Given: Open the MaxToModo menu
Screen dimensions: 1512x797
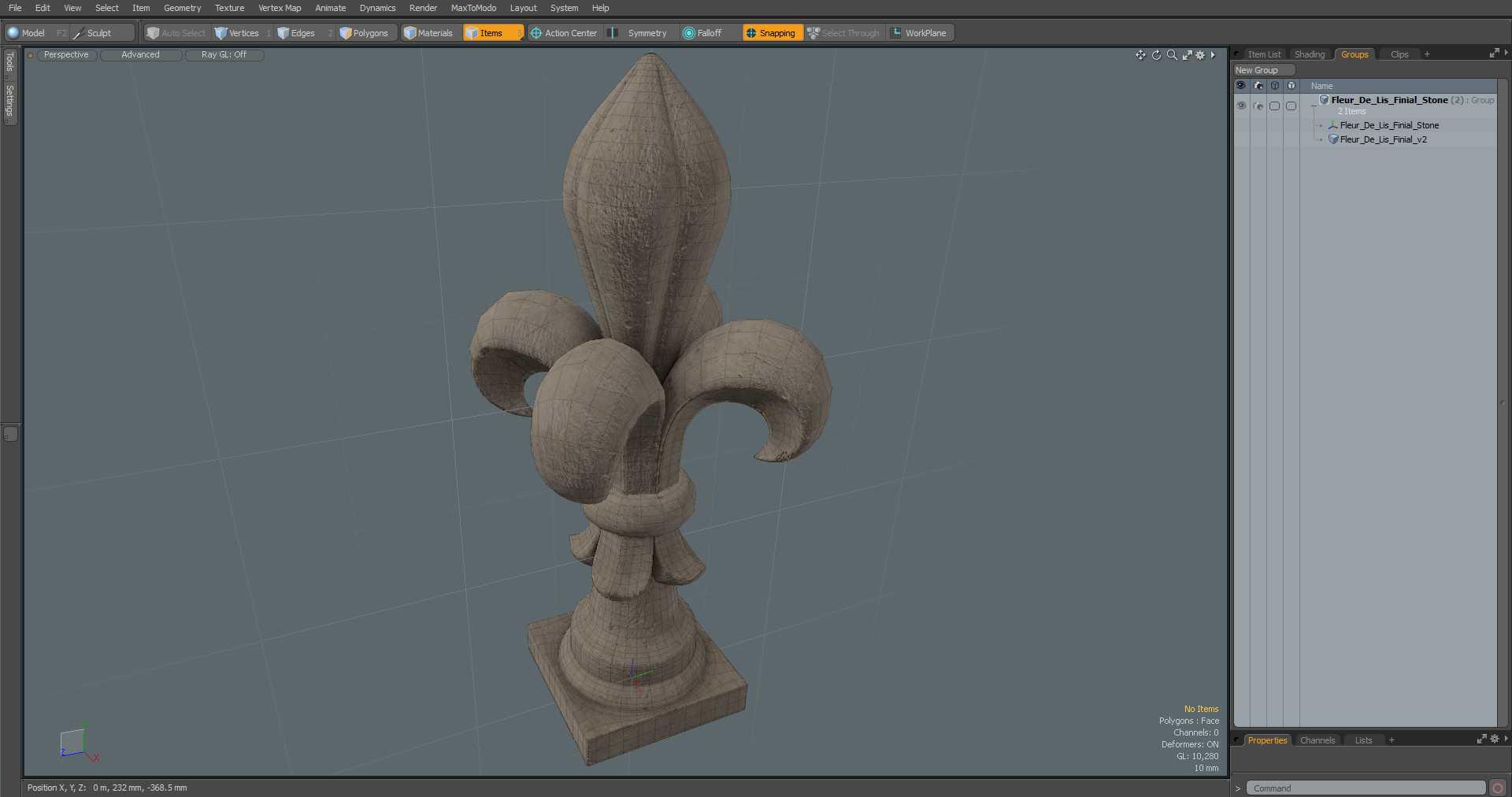Looking at the screenshot, I should click(x=473, y=8).
